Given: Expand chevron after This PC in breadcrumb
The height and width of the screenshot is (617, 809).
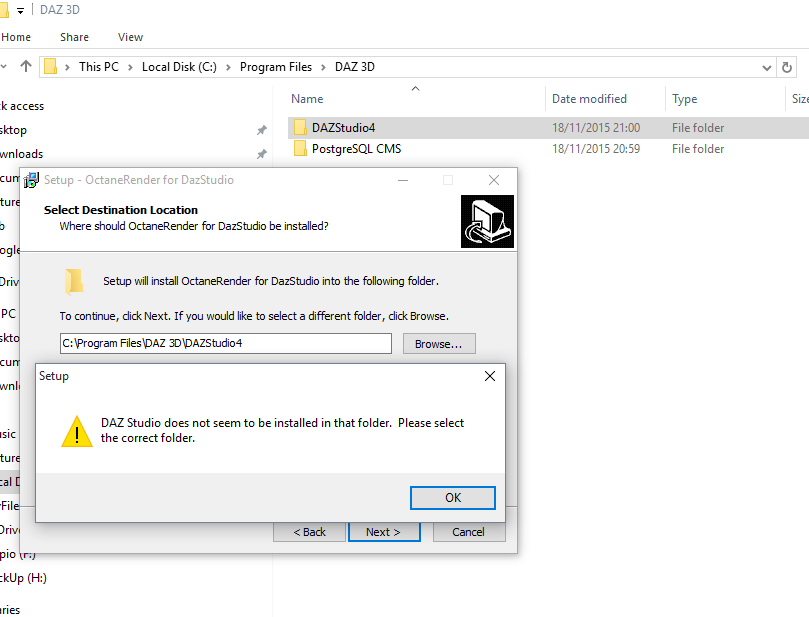Looking at the screenshot, I should (x=130, y=68).
